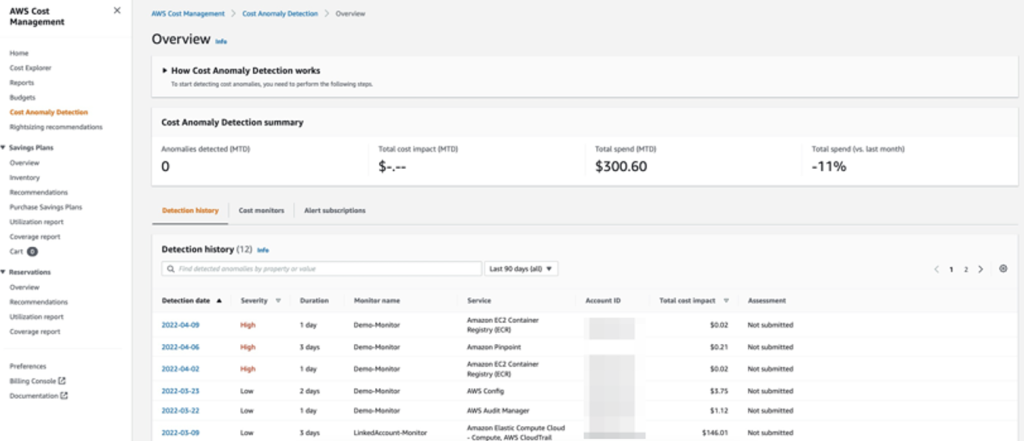This screenshot has height=441, width=1024.
Task: Click in the find detected anomalies search field
Action: coord(321,269)
